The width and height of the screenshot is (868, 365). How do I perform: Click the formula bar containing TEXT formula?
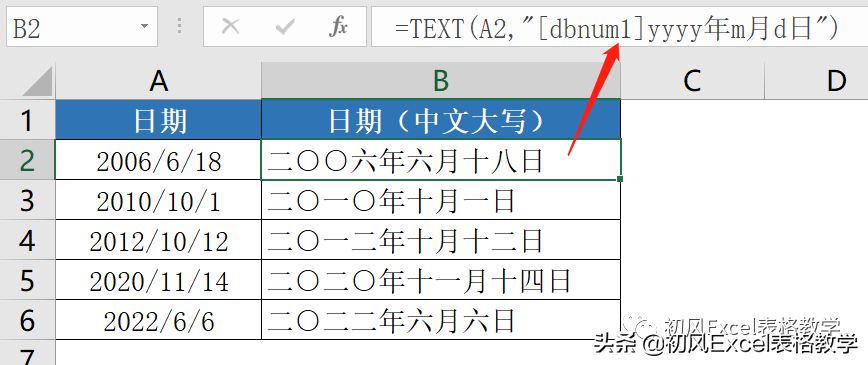(x=619, y=27)
